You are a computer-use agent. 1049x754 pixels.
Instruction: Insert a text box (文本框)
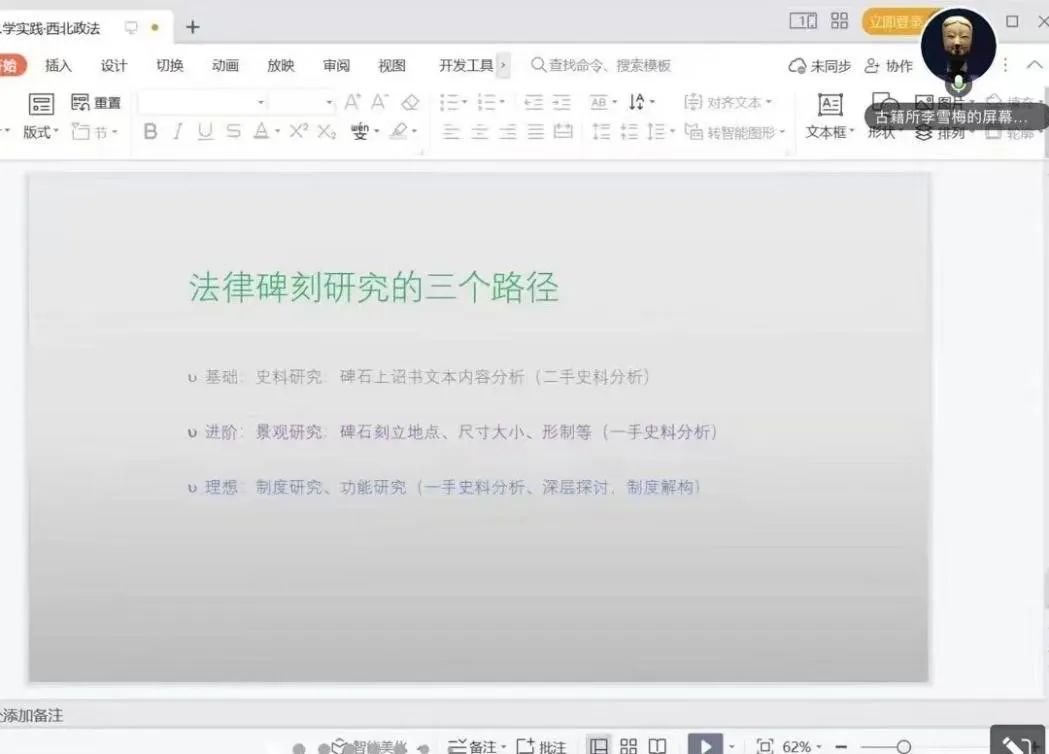click(x=829, y=116)
